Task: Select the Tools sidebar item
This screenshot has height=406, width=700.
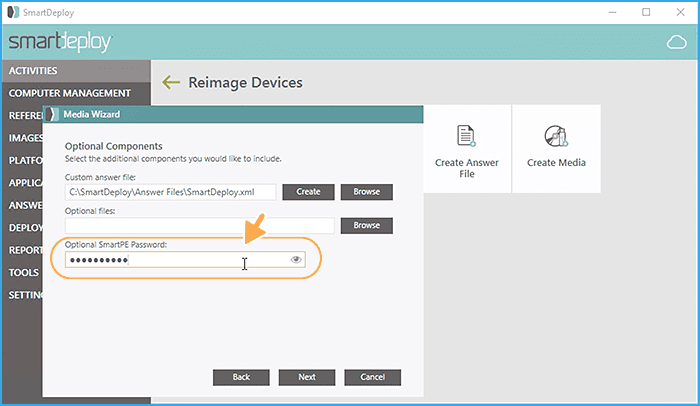Action: 24,272
